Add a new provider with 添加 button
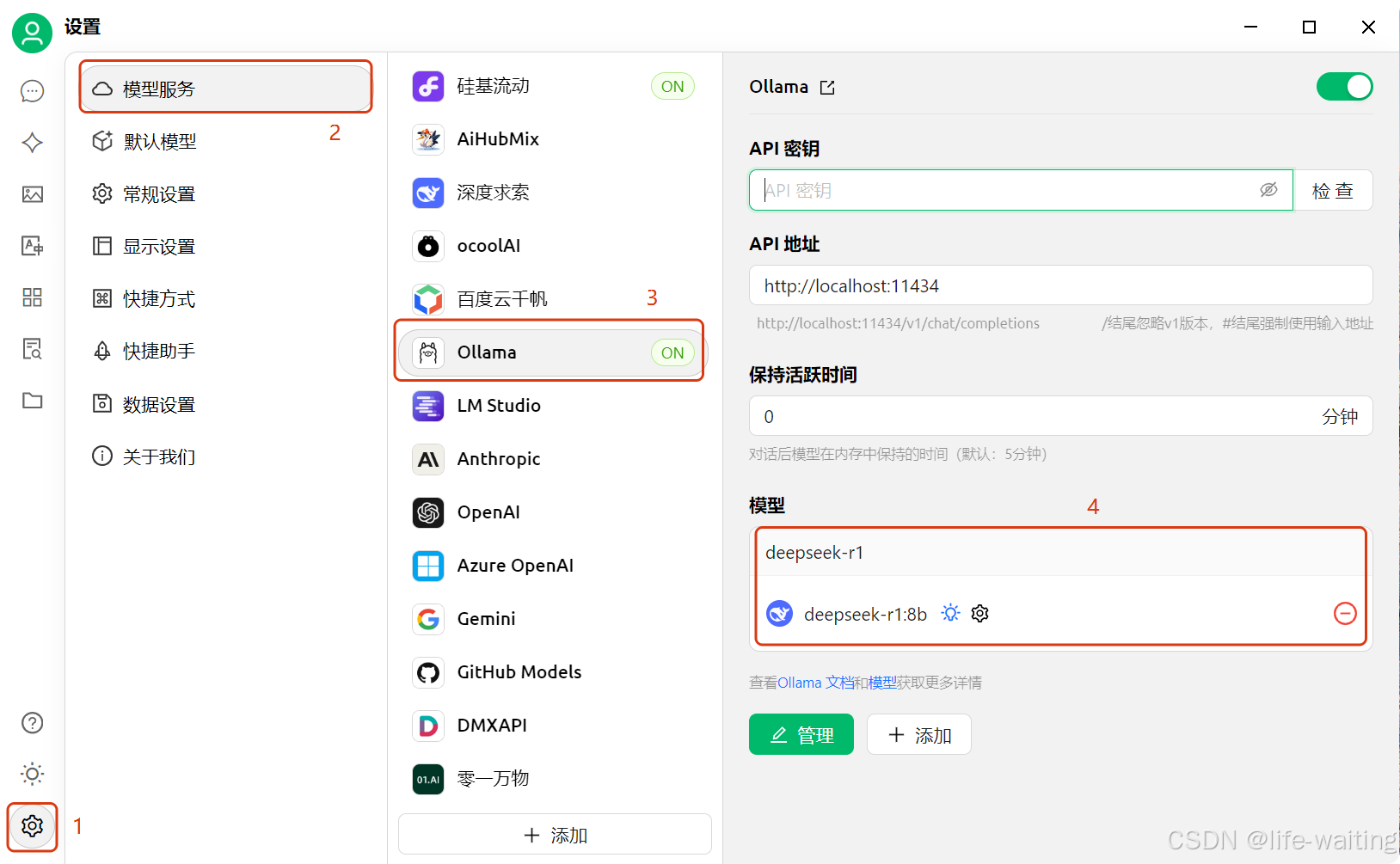Image resolution: width=1400 pixels, height=864 pixels. 555,835
